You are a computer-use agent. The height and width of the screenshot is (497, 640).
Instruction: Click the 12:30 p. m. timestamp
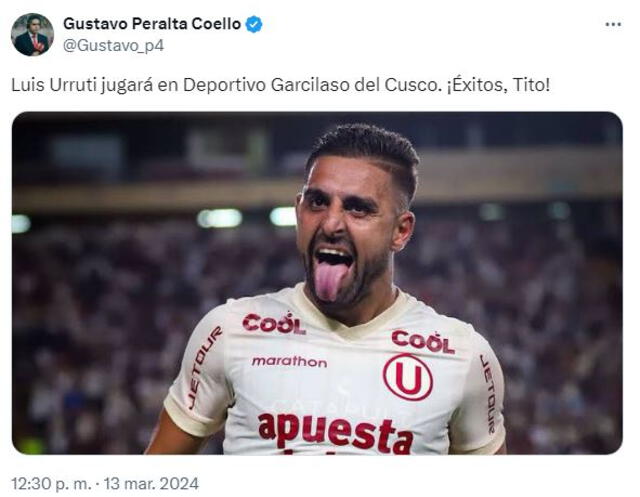click(51, 484)
